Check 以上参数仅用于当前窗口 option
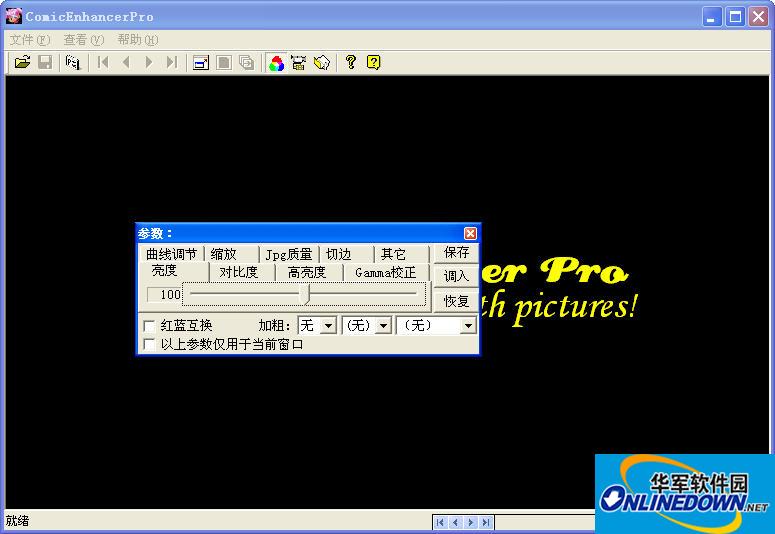 coord(149,344)
